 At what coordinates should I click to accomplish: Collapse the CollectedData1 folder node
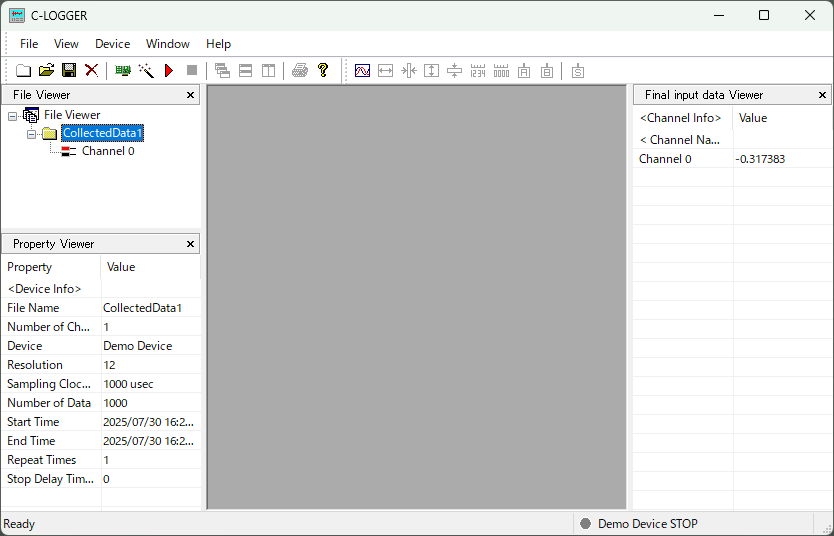[32, 133]
